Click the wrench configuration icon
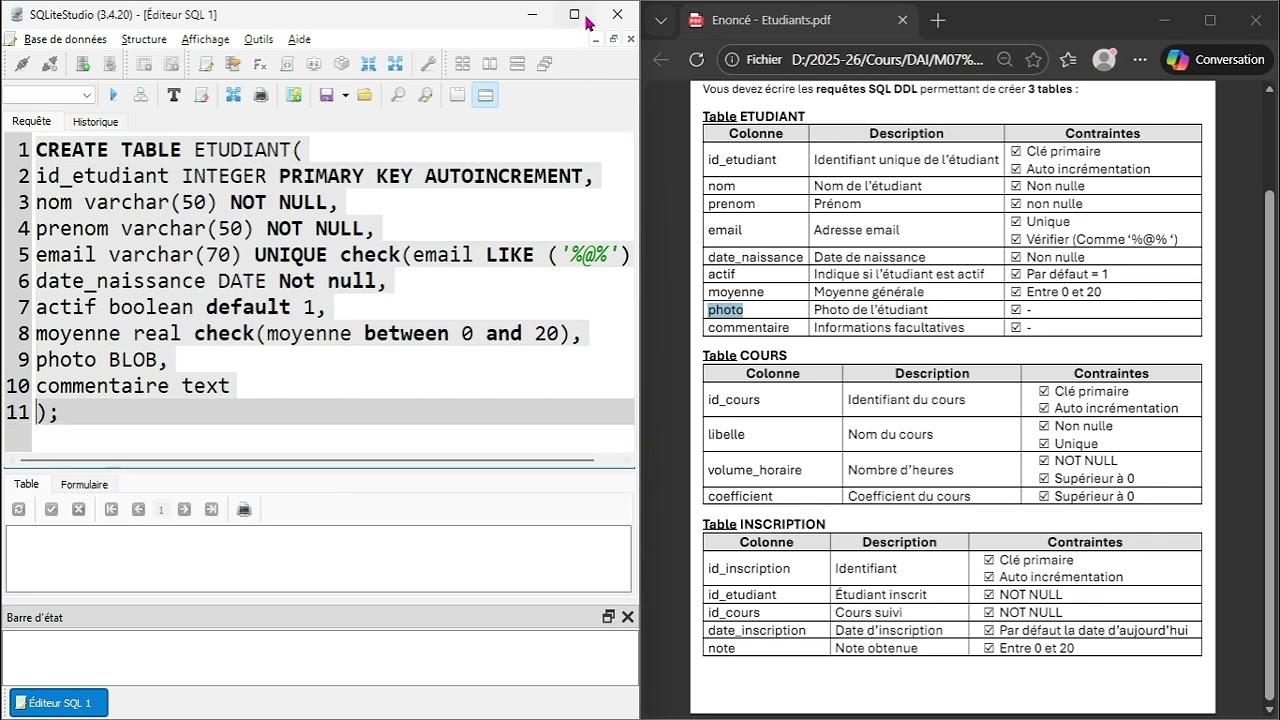 428,64
